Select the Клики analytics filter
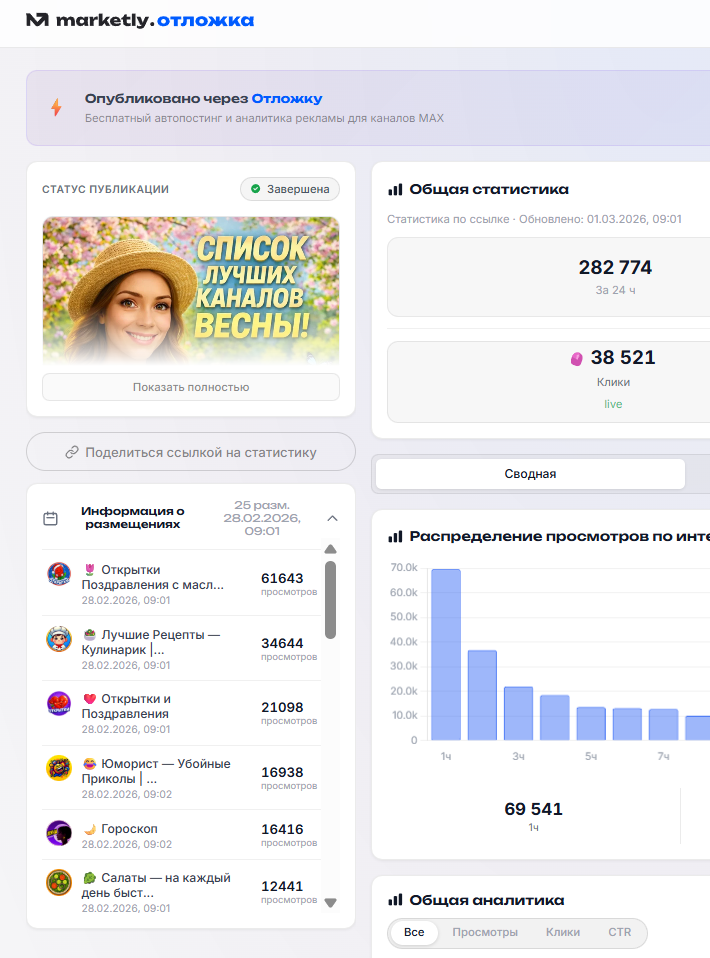The height and width of the screenshot is (958, 710). pyautogui.click(x=563, y=932)
